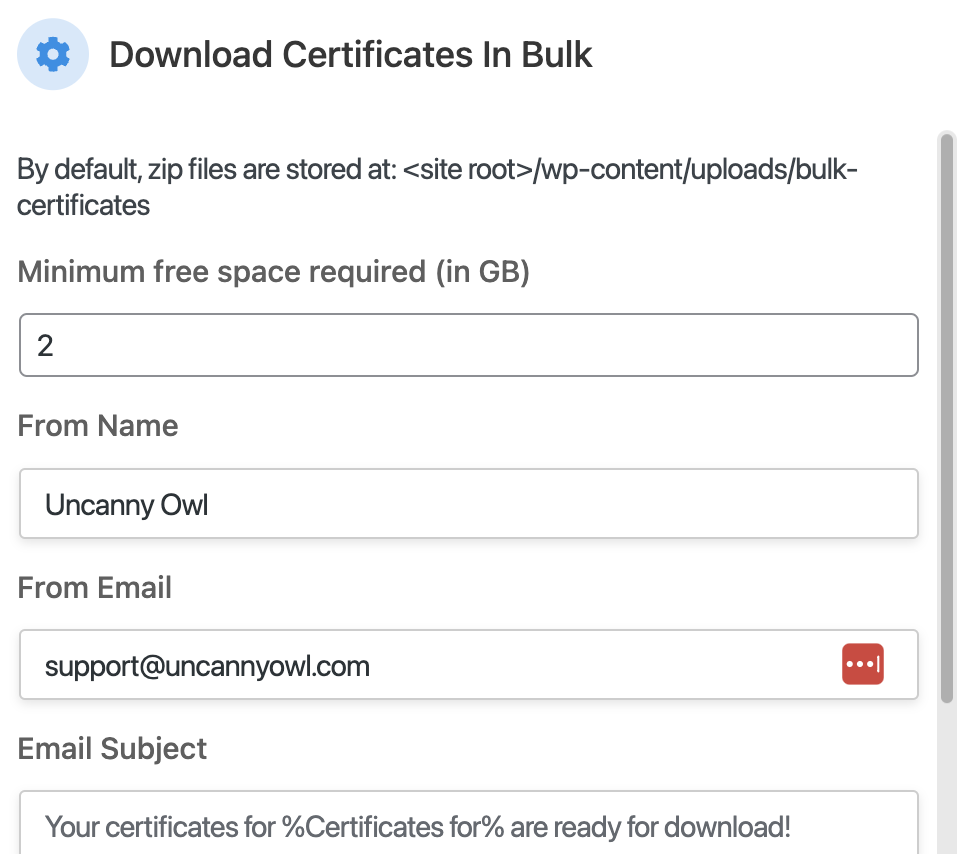968x854 pixels.
Task: Click the "From Email" field label
Action: tap(95, 587)
